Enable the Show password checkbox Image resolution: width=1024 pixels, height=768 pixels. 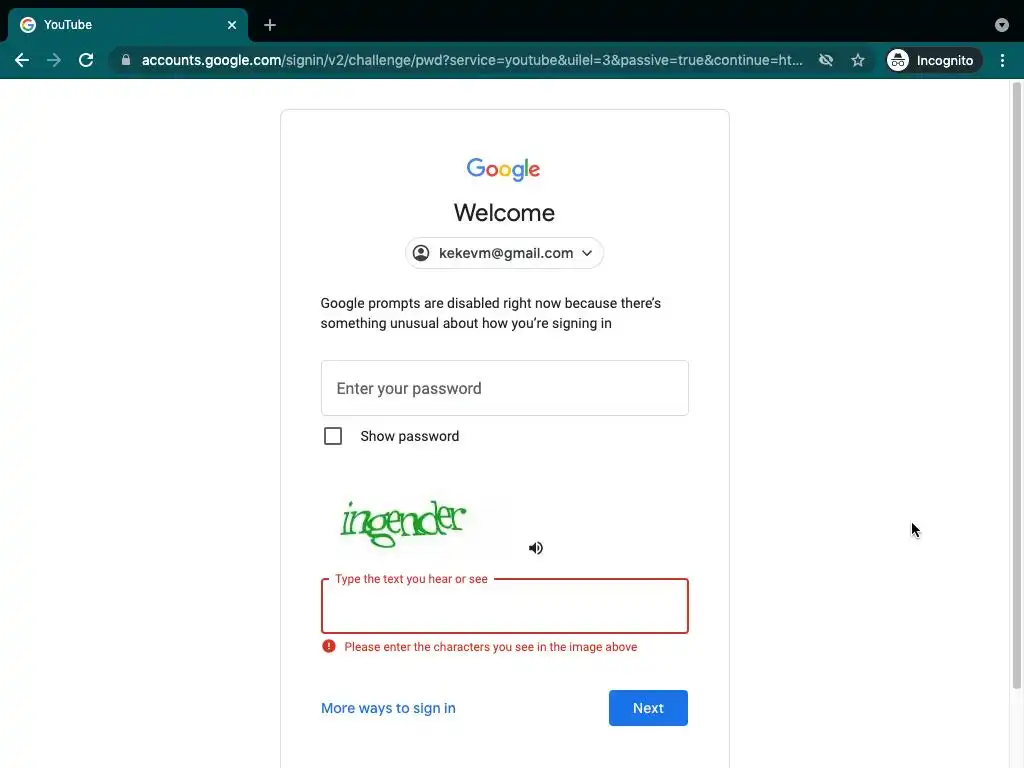coord(333,436)
